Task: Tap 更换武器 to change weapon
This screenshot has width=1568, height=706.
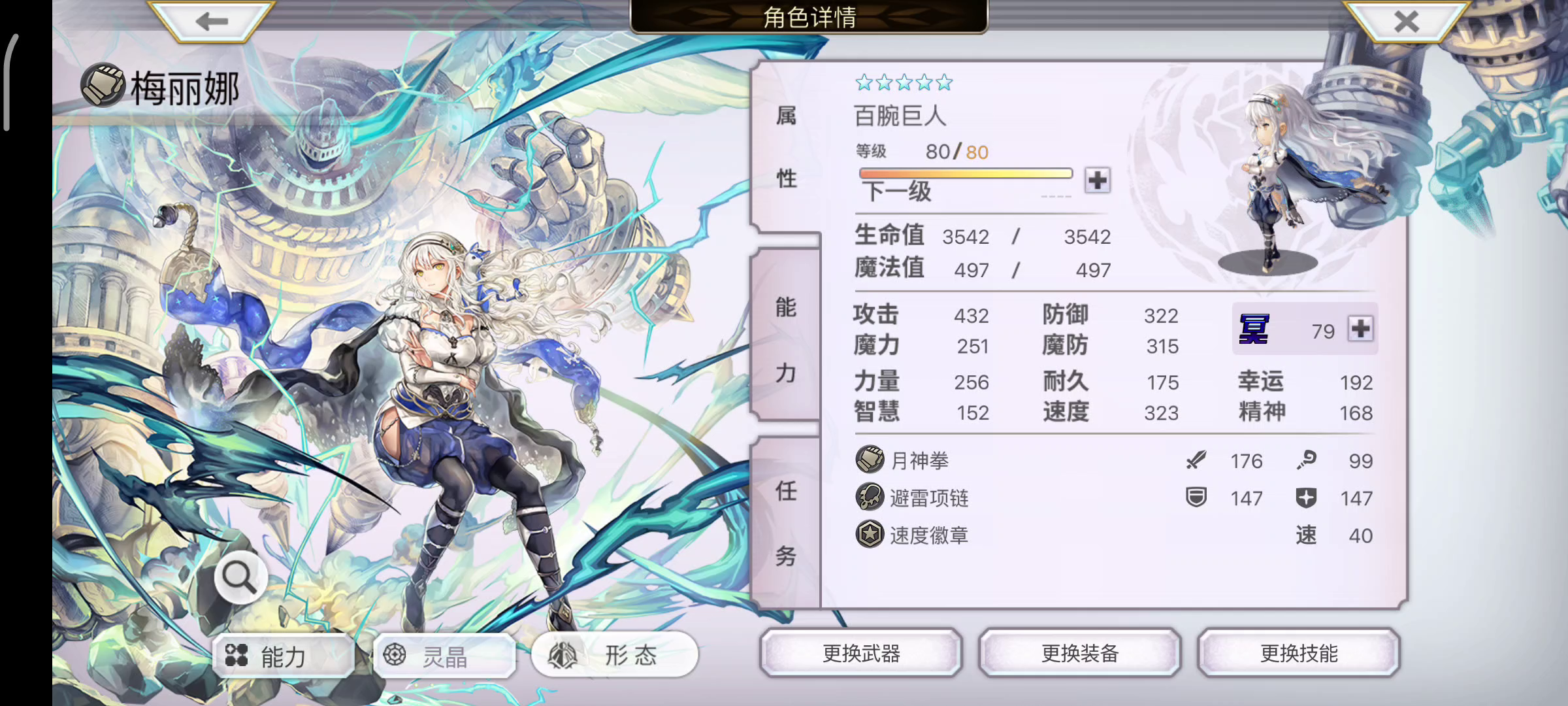Action: coord(861,652)
